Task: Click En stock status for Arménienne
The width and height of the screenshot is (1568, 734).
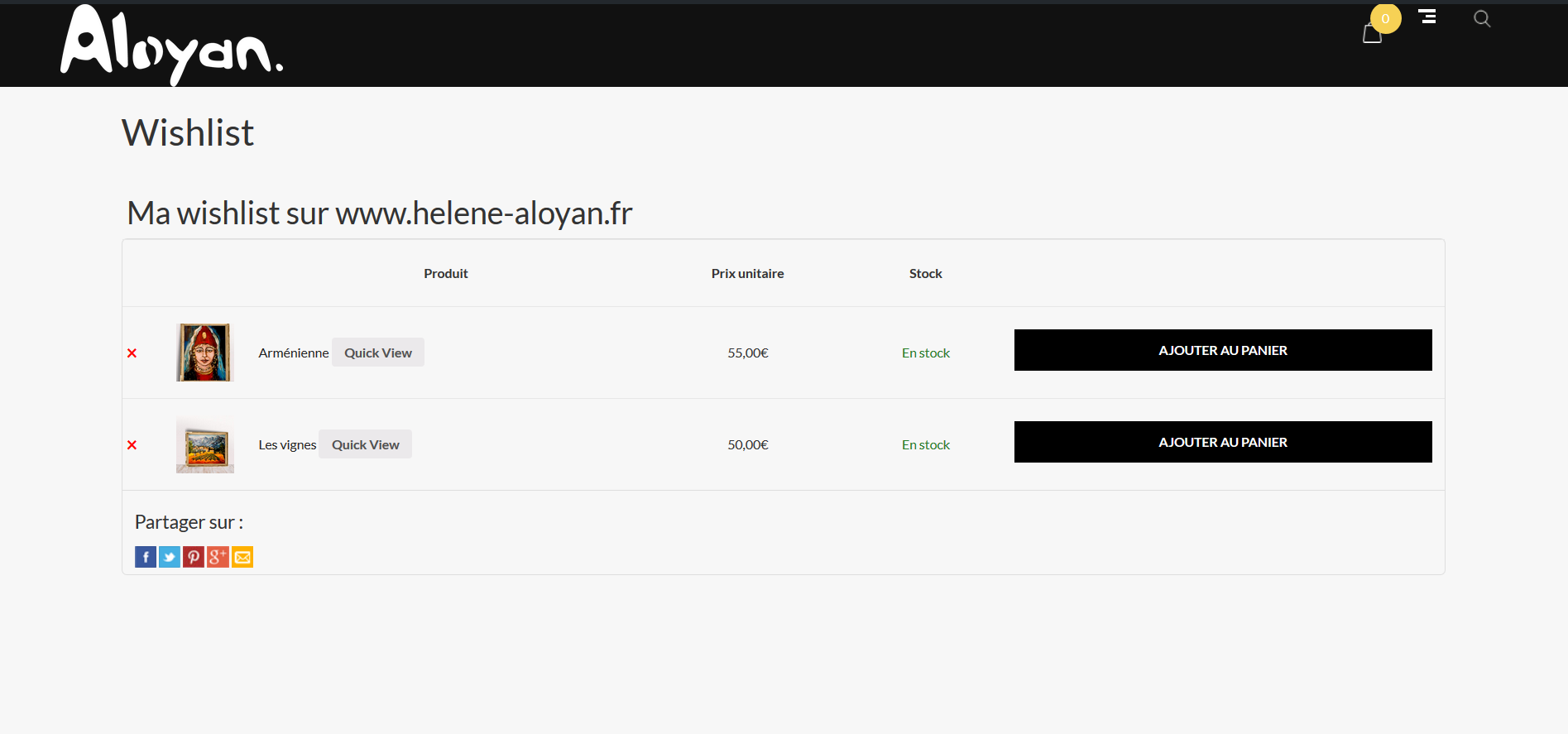Action: click(x=926, y=353)
